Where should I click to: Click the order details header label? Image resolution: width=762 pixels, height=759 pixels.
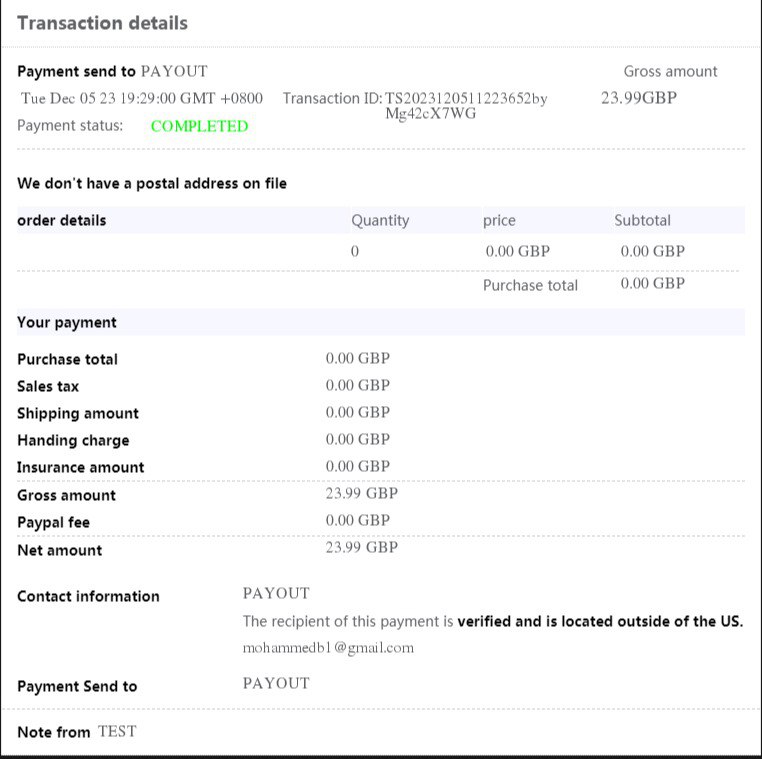[x=61, y=220]
